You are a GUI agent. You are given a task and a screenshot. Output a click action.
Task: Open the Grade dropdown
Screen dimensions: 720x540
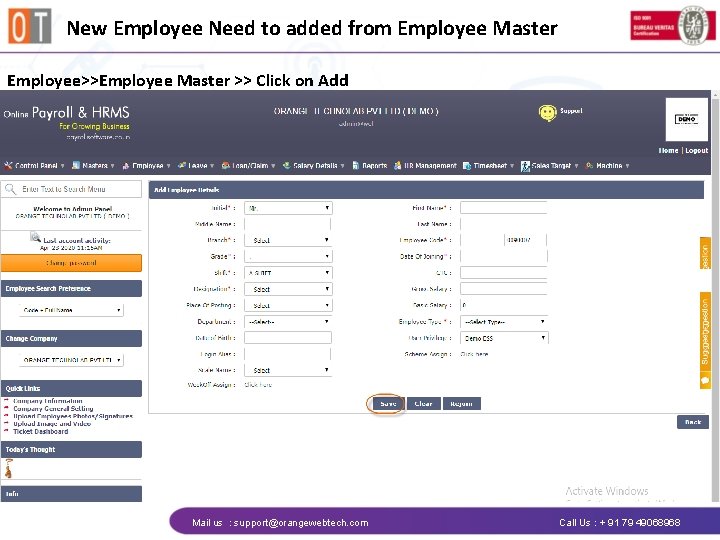click(x=288, y=256)
